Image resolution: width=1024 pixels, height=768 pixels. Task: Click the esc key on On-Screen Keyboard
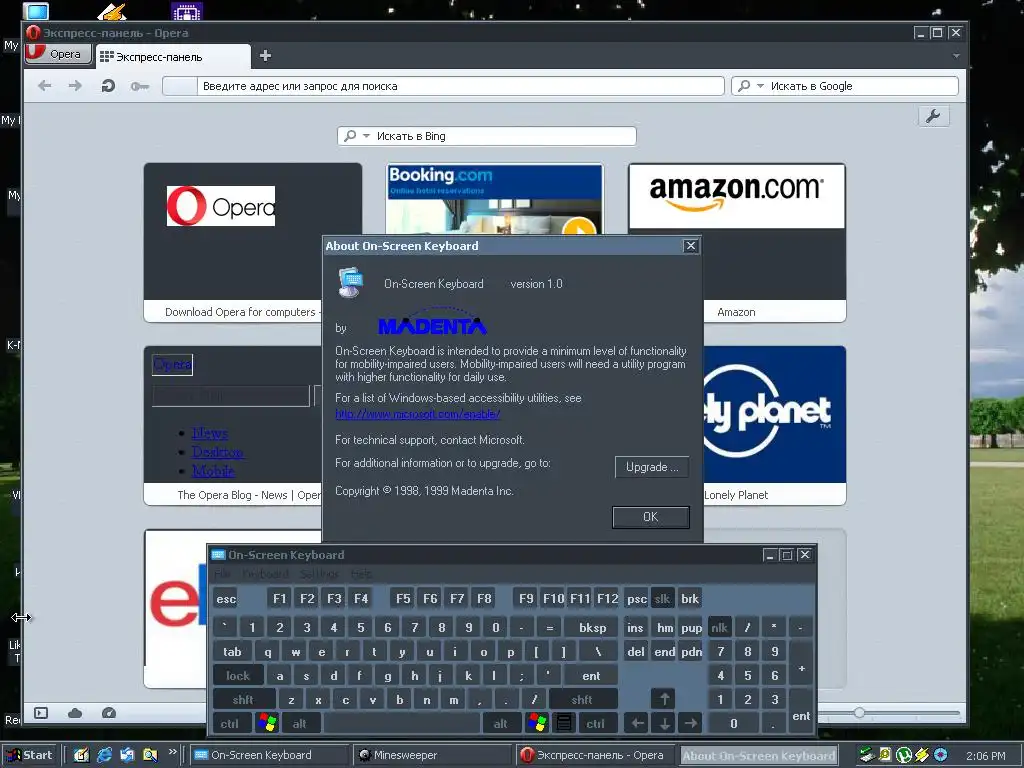pyautogui.click(x=226, y=598)
